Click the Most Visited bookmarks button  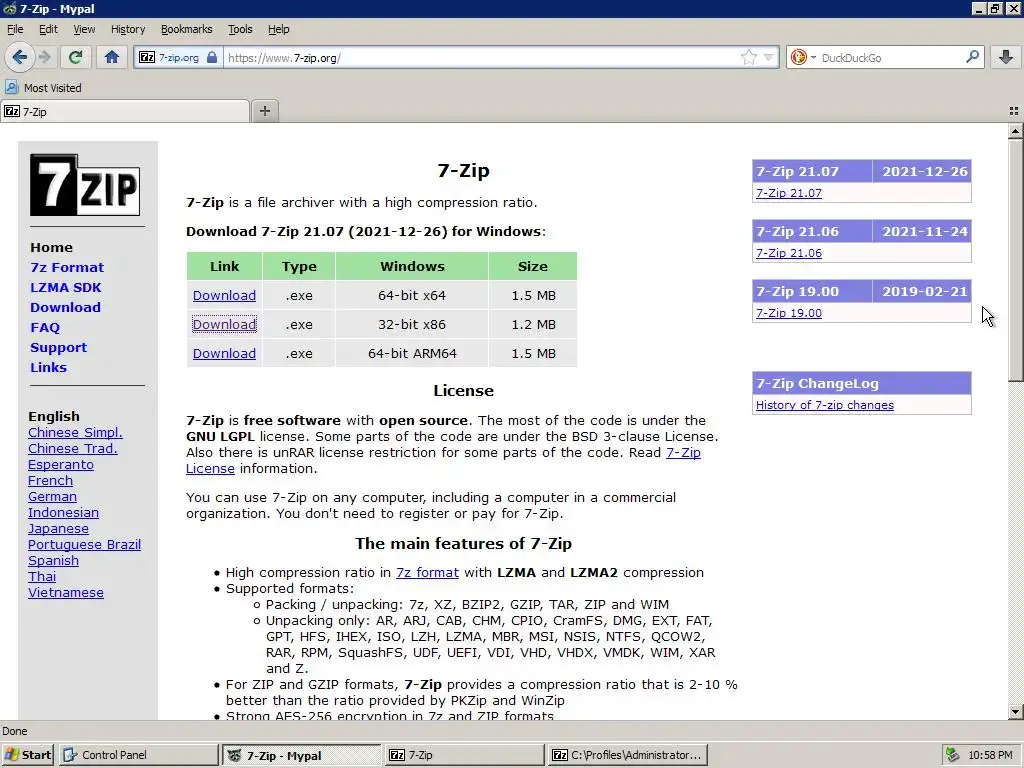pyautogui.click(x=44, y=88)
